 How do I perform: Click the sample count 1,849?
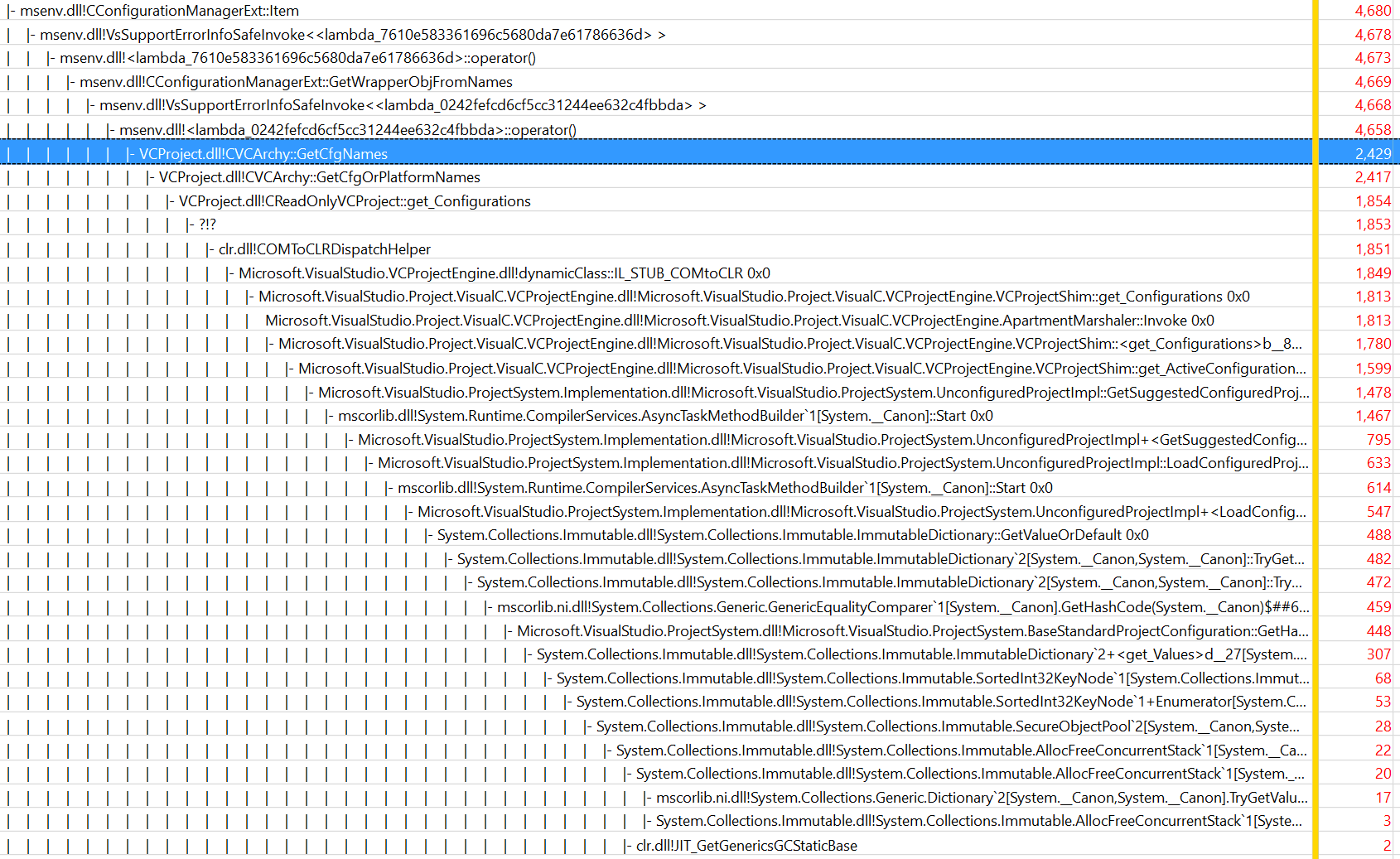(x=1373, y=273)
